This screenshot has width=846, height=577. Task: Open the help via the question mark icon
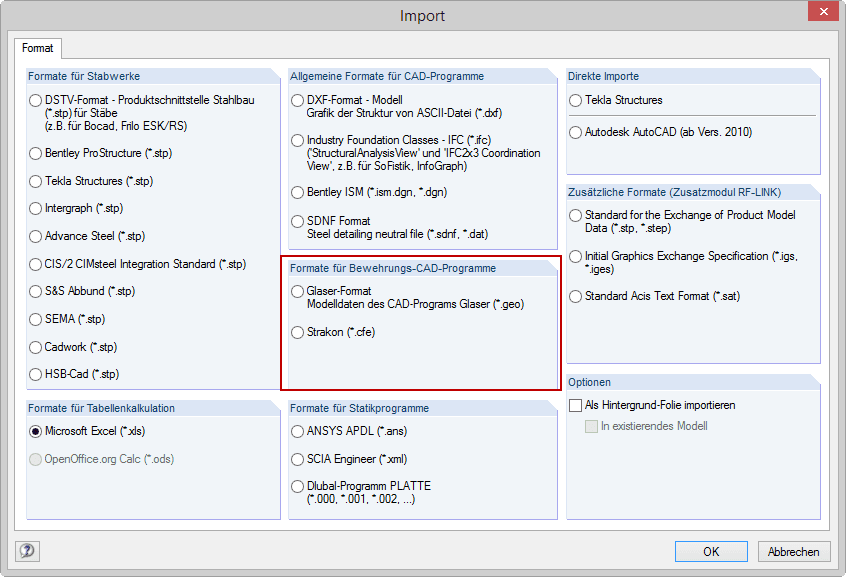pos(25,551)
